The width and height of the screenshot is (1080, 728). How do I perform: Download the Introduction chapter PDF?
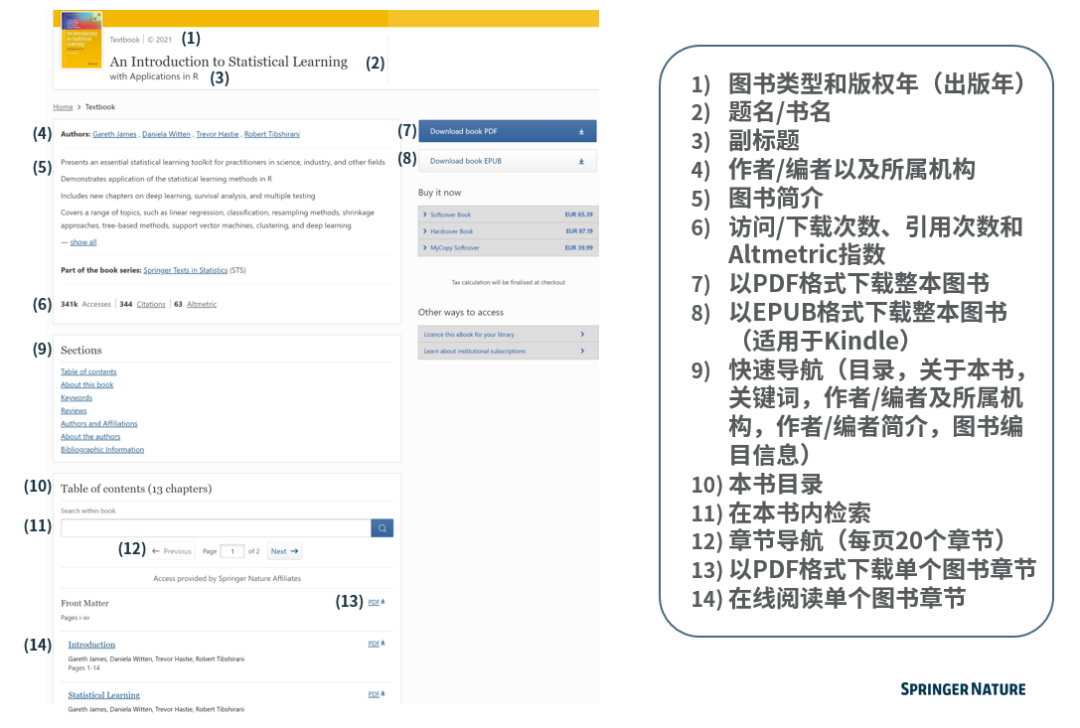[x=376, y=644]
